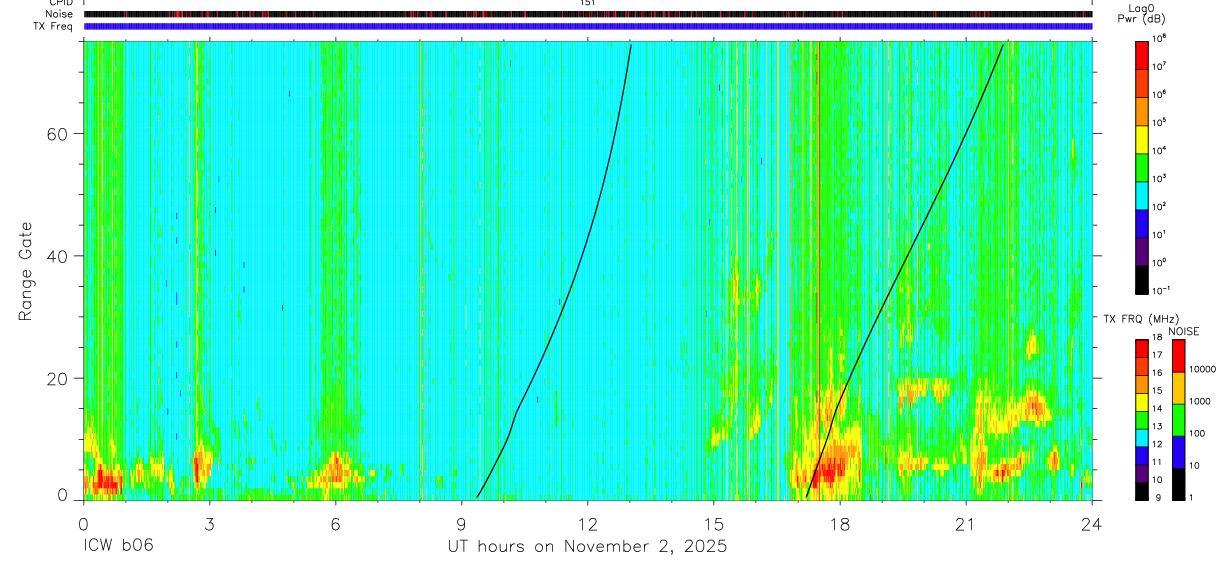
Task: Click the 'TX Freq' strip label at top left
Action: pyautogui.click(x=53, y=26)
